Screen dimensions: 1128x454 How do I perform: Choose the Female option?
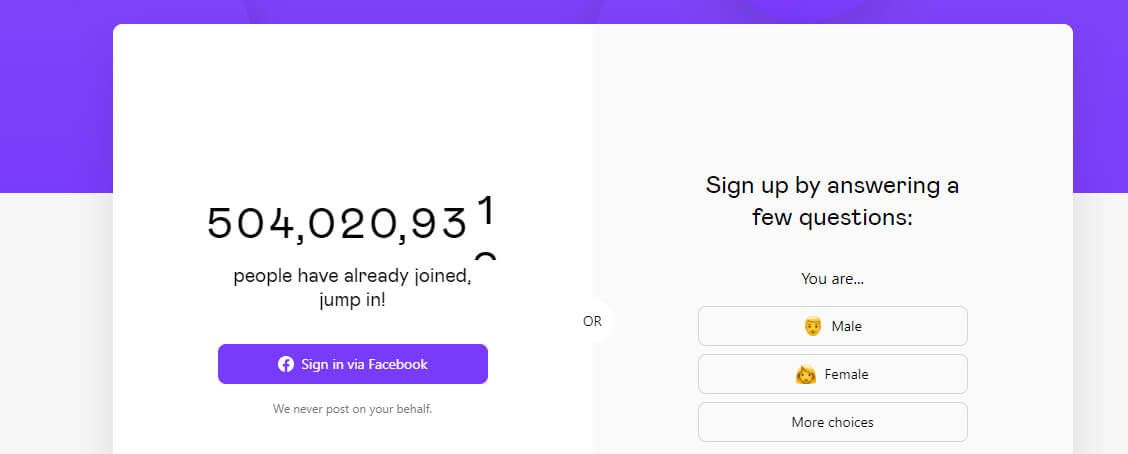832,374
